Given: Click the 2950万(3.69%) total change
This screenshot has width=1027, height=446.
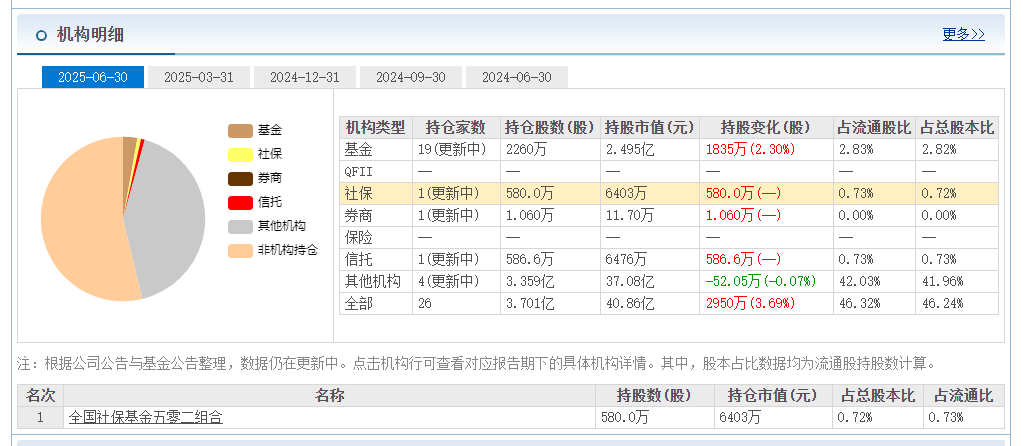Looking at the screenshot, I should pos(751,303).
